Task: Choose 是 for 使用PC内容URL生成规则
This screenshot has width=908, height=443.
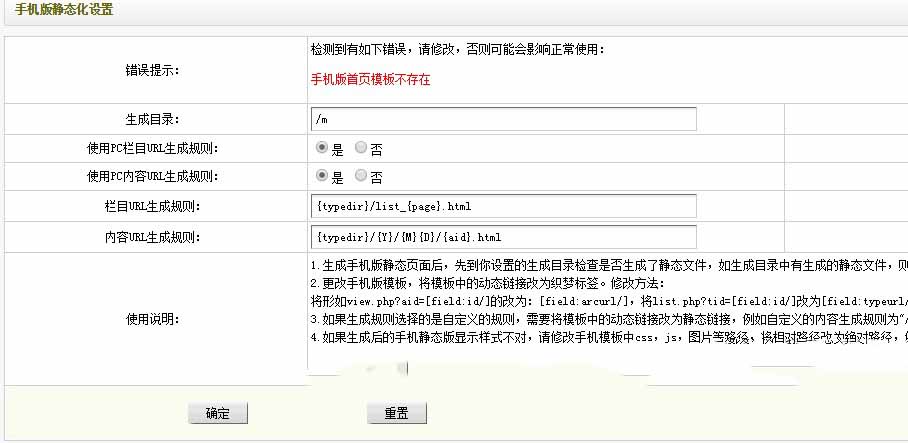Action: (x=322, y=176)
